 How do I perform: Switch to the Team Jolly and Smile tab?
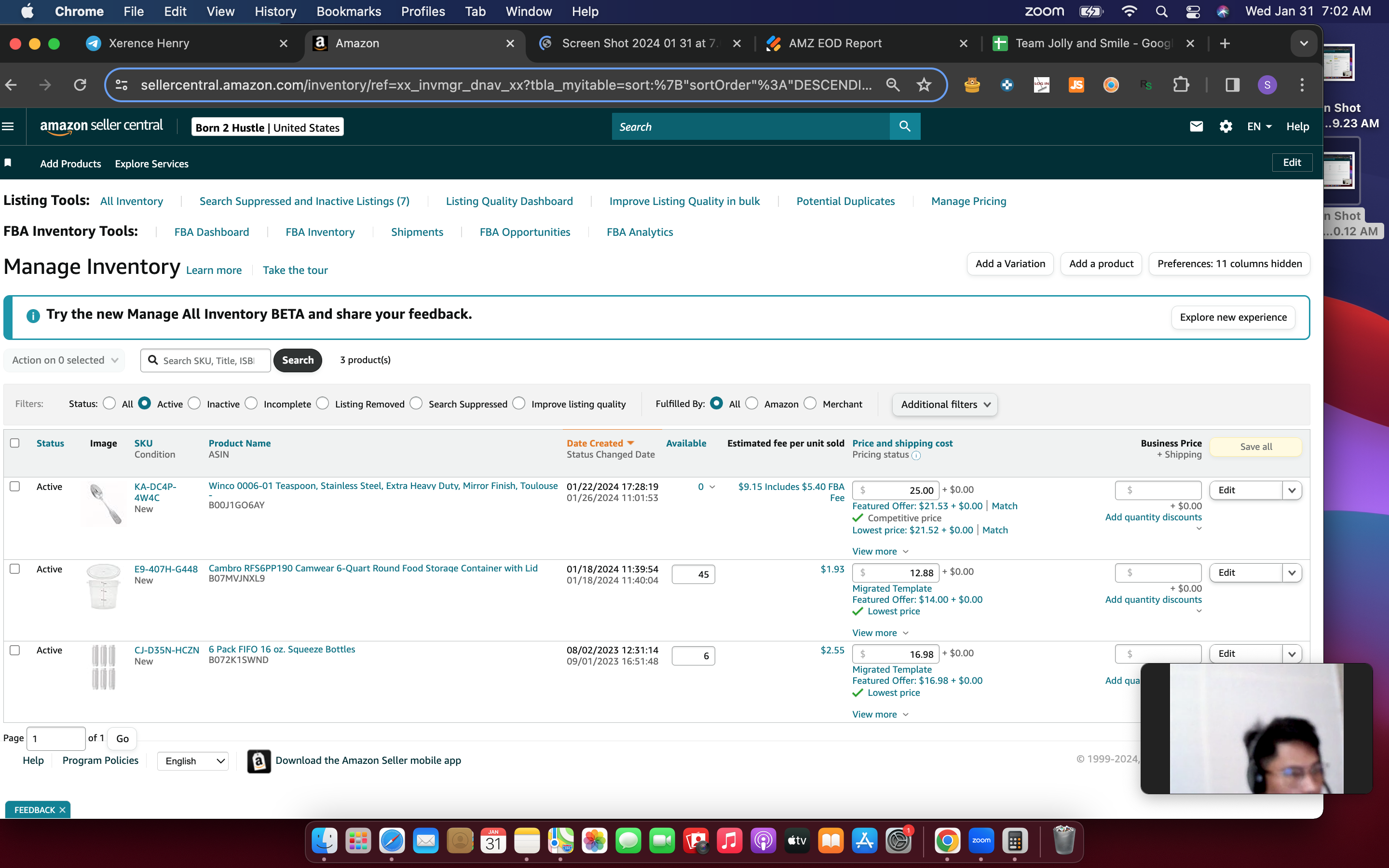[x=1094, y=43]
